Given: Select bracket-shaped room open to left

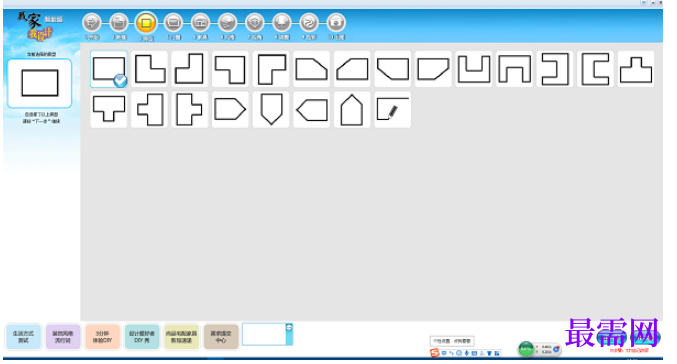Looking at the screenshot, I should pos(555,69).
